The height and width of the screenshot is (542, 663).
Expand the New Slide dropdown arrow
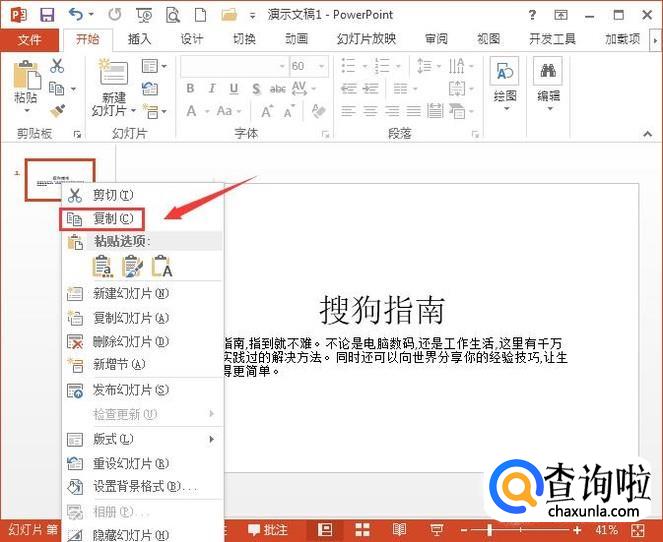133,111
